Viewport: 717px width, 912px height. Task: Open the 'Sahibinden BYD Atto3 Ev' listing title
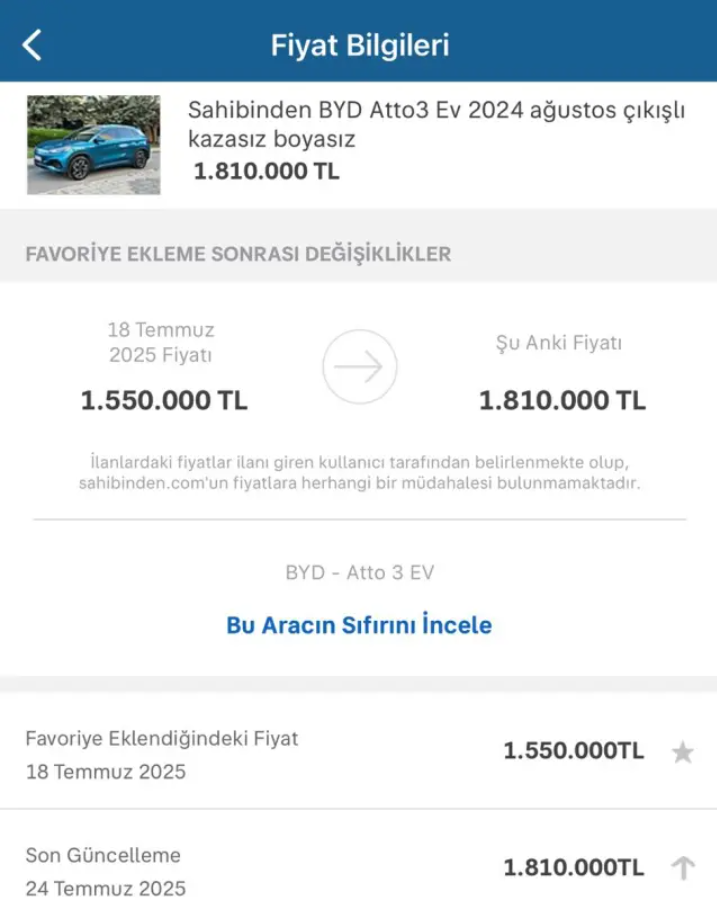436,125
